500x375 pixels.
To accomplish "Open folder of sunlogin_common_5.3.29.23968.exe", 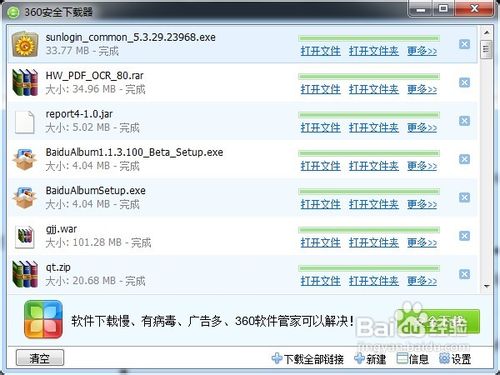I will pyautogui.click(x=374, y=51).
